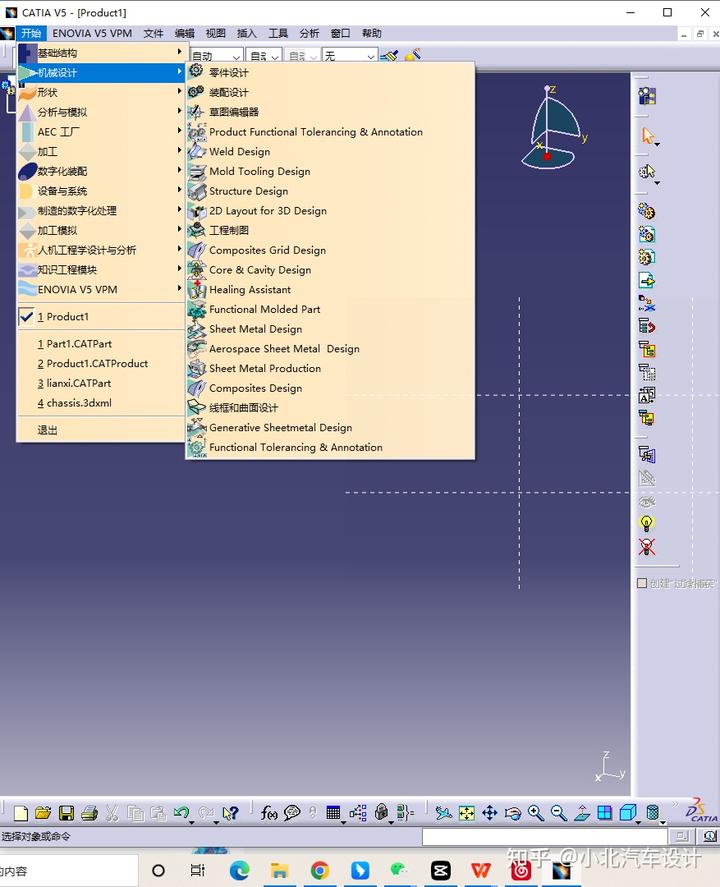Tick the 创建过滤捕获 checkbox
This screenshot has height=887, width=720.
tap(642, 583)
